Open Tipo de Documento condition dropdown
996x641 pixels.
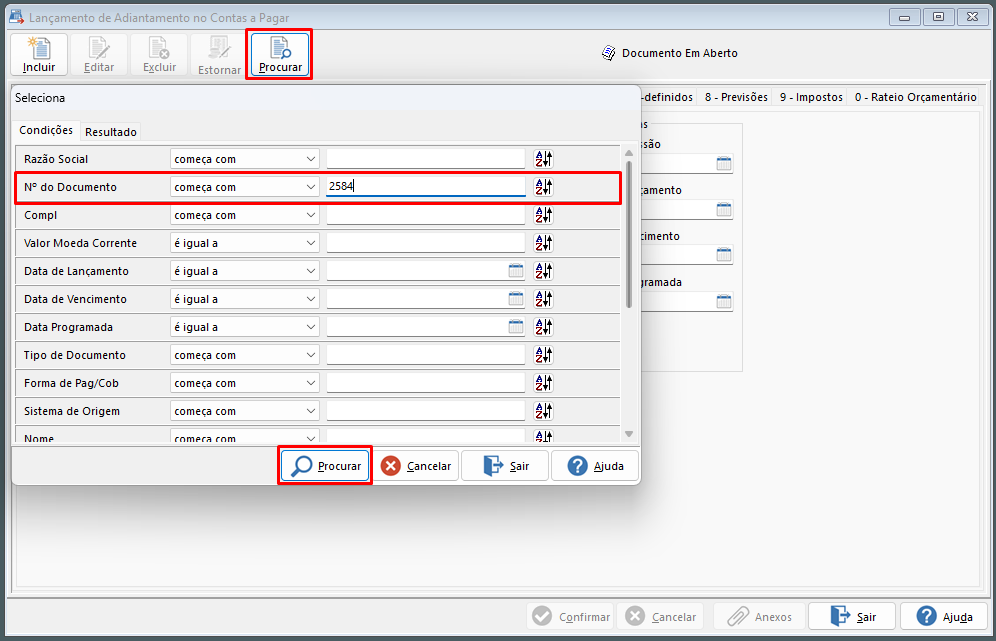[245, 354]
